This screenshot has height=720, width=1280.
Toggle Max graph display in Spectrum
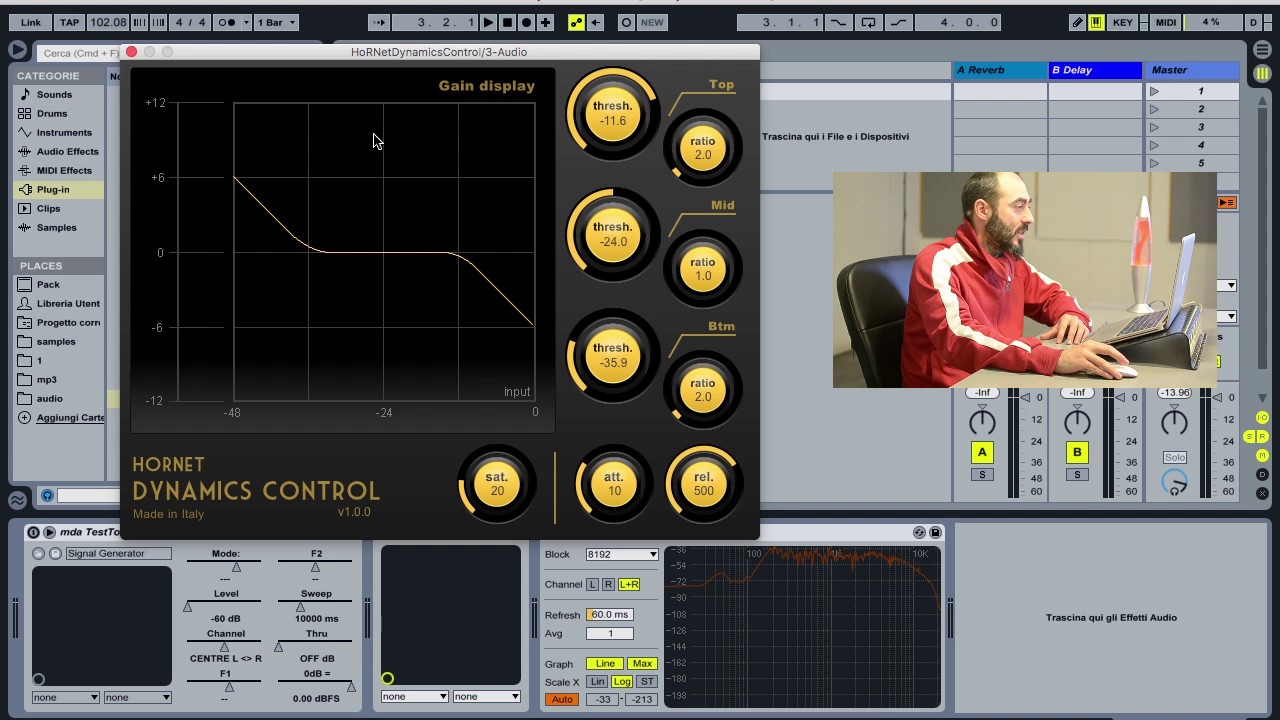point(642,664)
